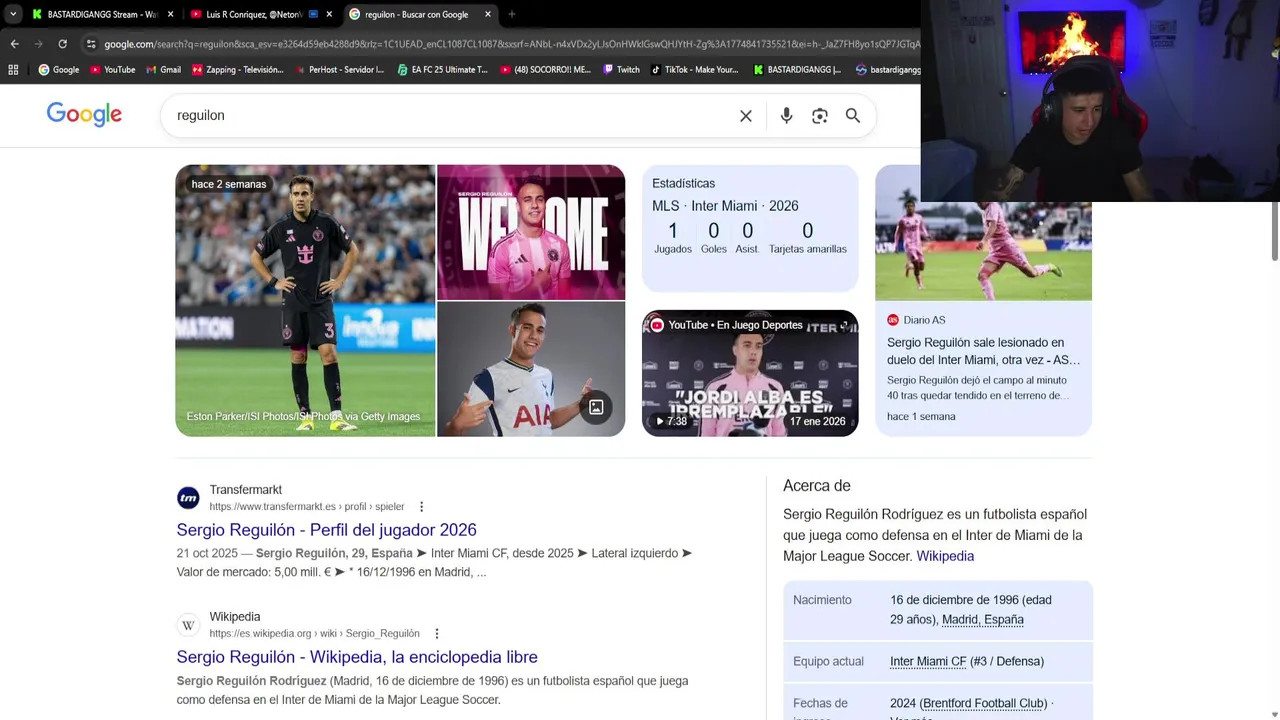The width and height of the screenshot is (1280, 720).
Task: Open the BASTARDIGANGG Kick bookmark
Action: point(797,70)
